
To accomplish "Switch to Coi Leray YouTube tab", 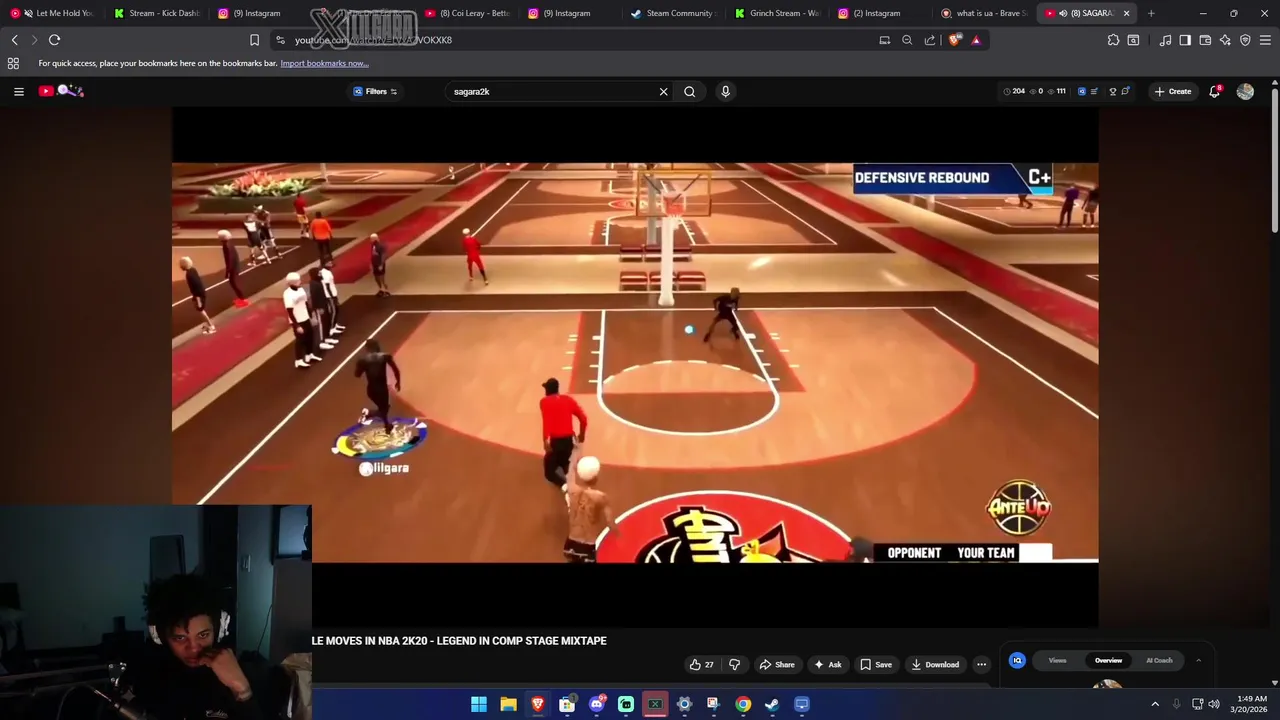I will coord(467,13).
